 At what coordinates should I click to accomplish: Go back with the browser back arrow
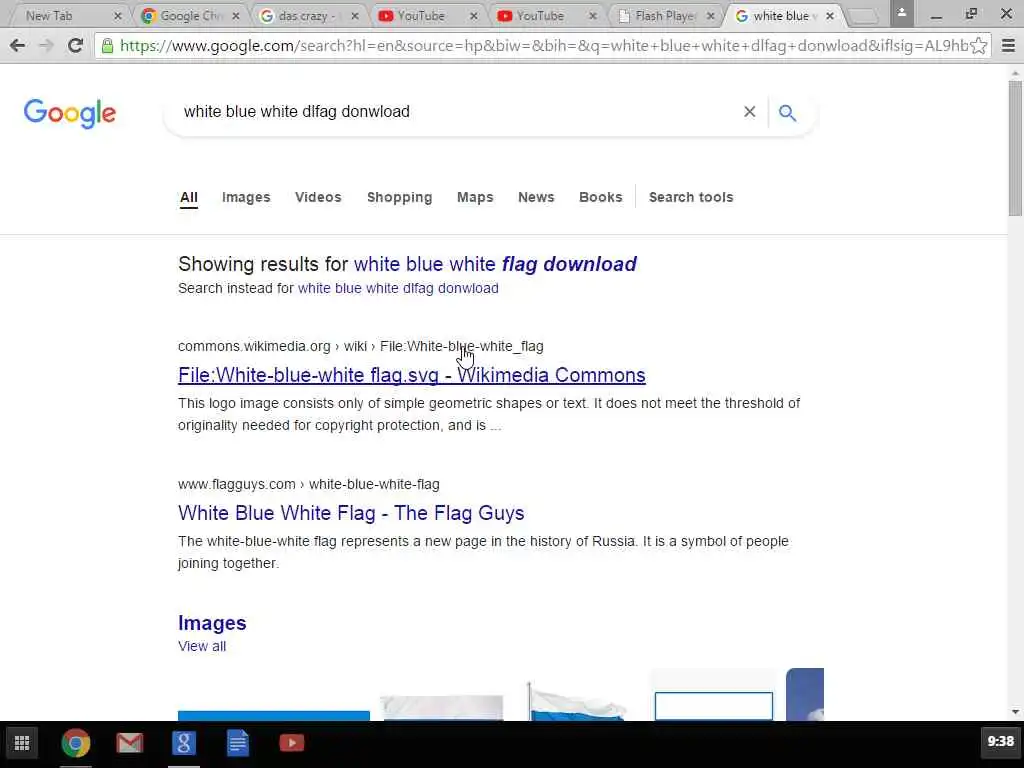[x=18, y=45]
